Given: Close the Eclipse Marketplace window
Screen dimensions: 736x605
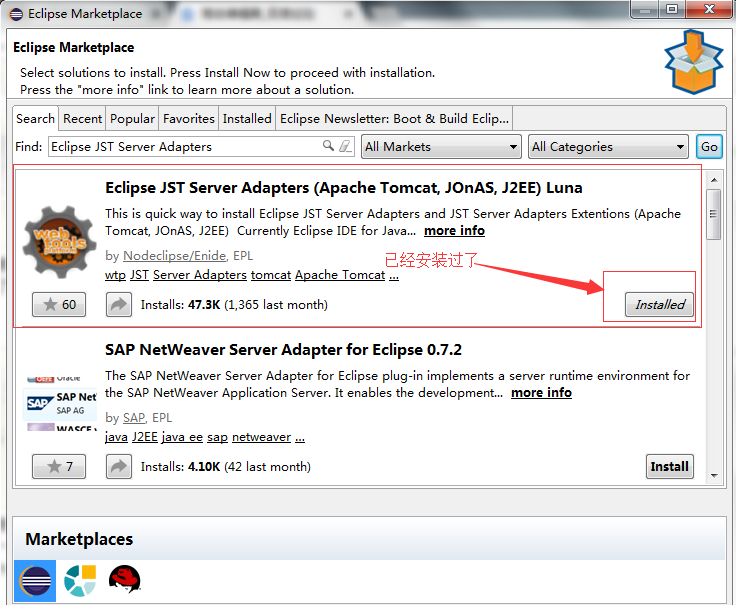Looking at the screenshot, I should 709,9.
